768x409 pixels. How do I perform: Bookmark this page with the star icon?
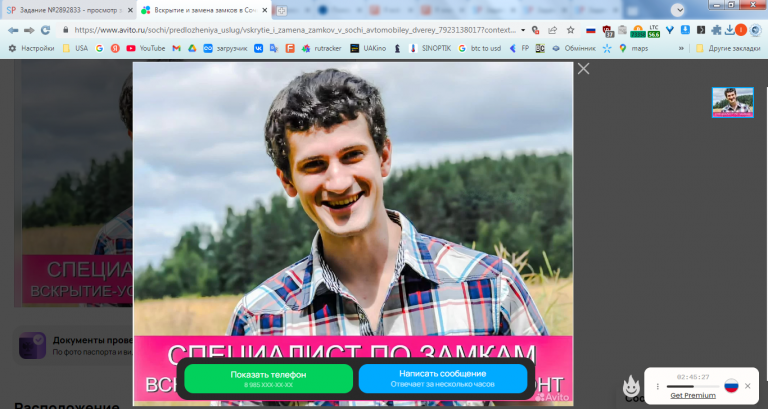point(571,30)
